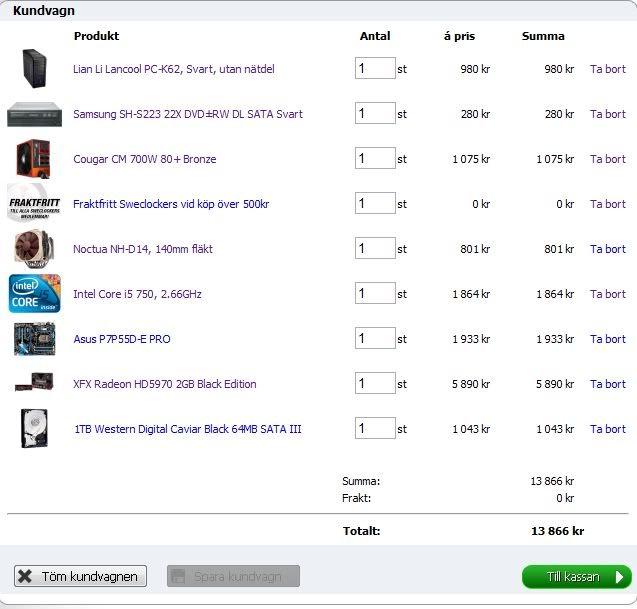Image resolution: width=637 pixels, height=609 pixels.
Task: Remove Asus P7P55D-E PRO via Ta bort
Action: tap(608, 339)
